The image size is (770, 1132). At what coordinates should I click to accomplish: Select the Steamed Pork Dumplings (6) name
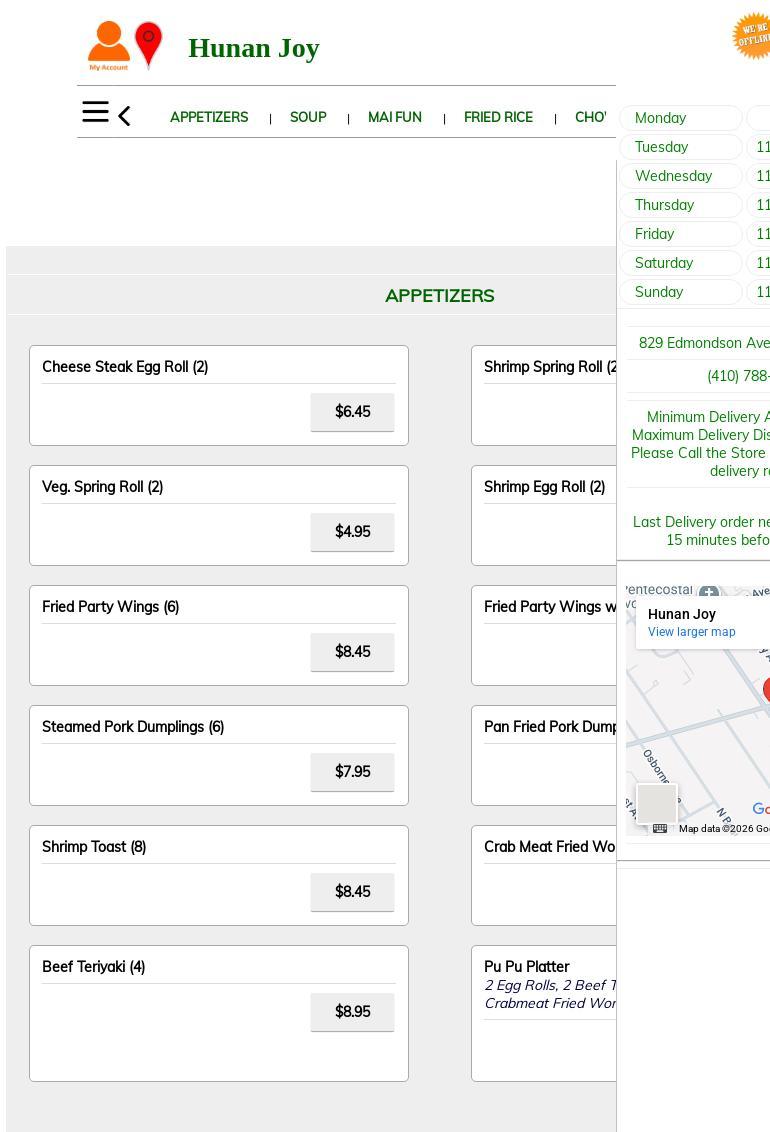click(x=133, y=726)
